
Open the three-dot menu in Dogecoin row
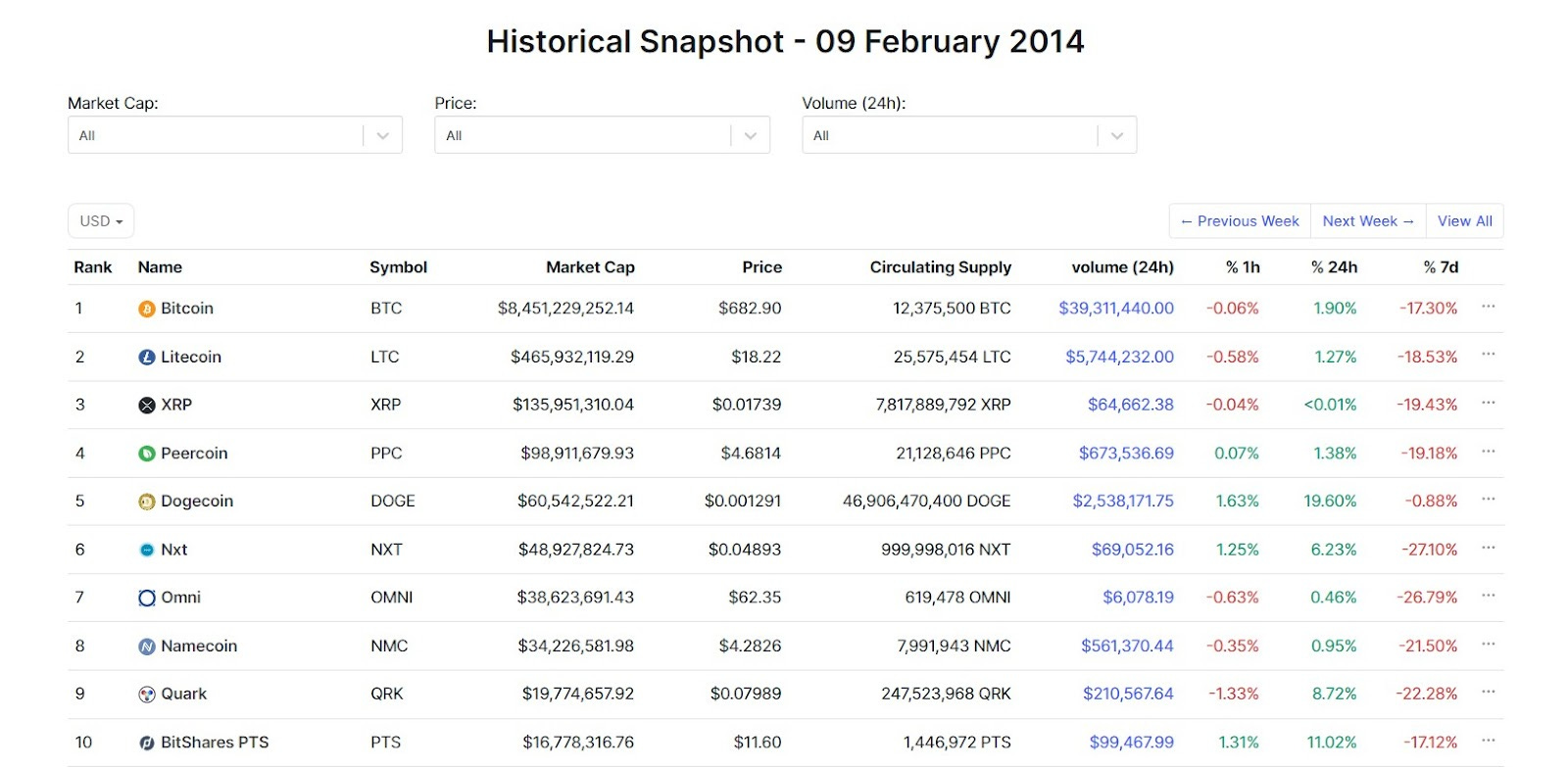tap(1489, 500)
